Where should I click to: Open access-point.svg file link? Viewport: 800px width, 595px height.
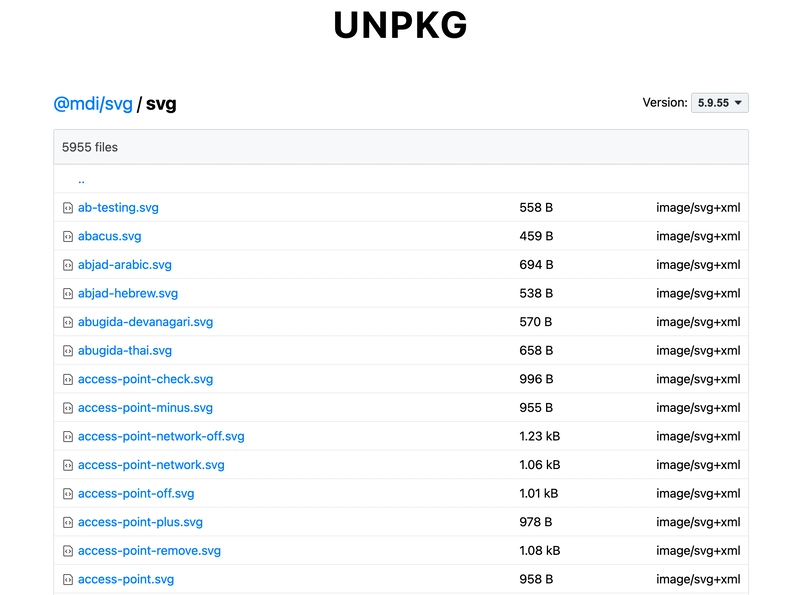[126, 579]
